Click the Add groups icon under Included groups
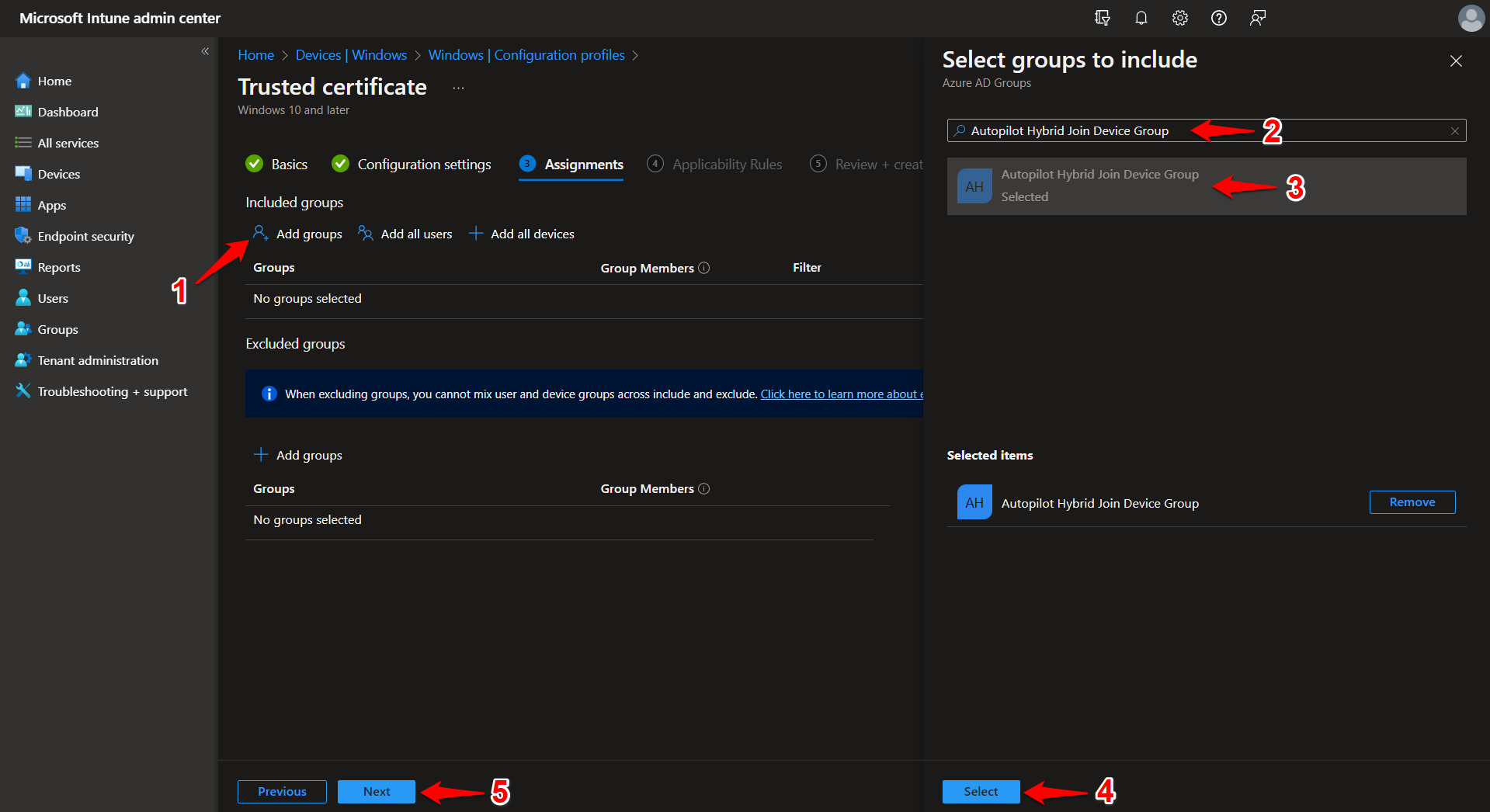The height and width of the screenshot is (812, 1490). pos(260,233)
